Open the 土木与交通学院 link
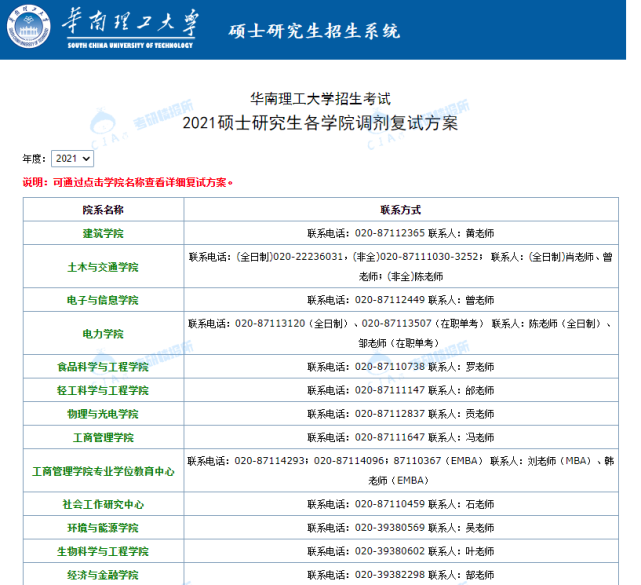The image size is (641, 585). tap(103, 267)
